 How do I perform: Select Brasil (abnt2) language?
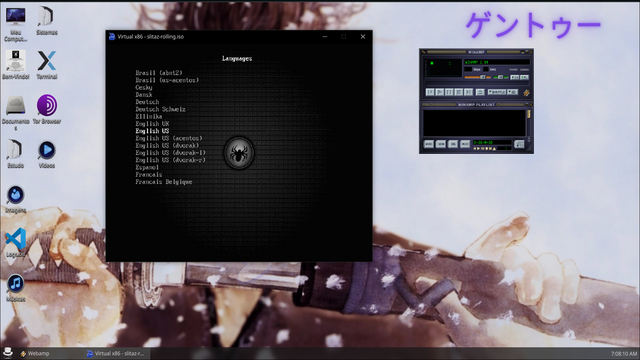point(159,73)
